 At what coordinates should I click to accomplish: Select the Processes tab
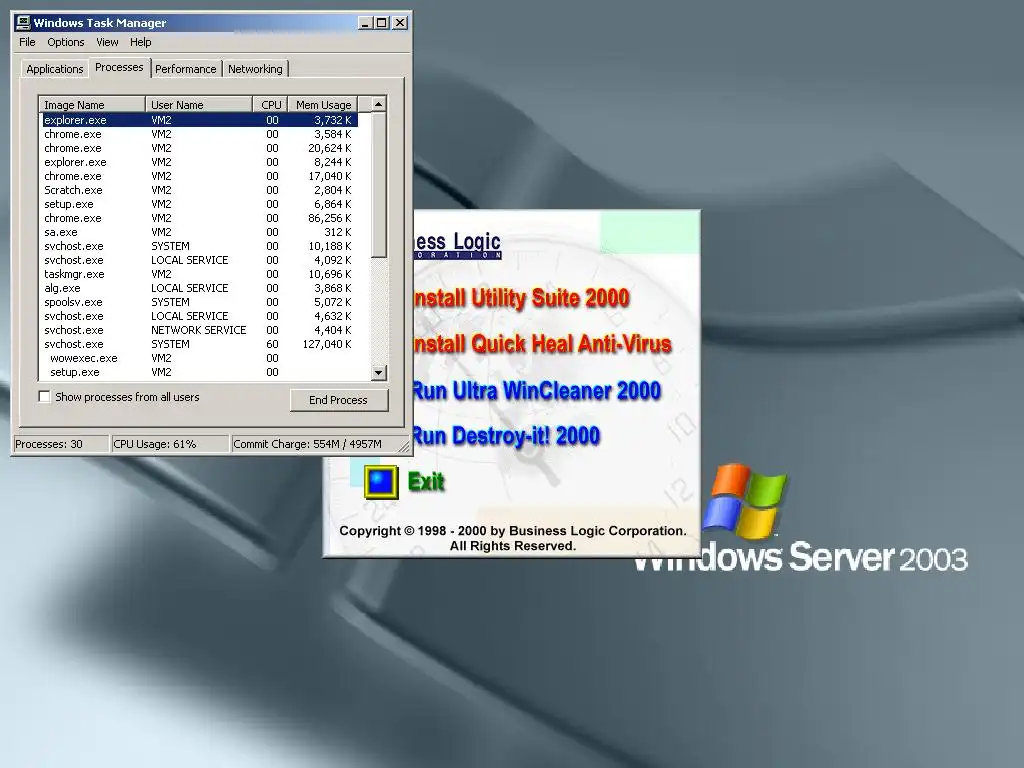click(x=119, y=67)
